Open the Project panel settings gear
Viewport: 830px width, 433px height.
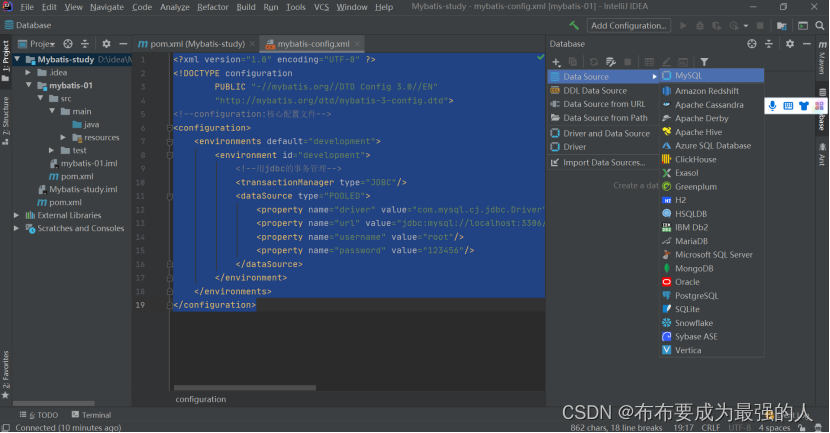point(106,44)
